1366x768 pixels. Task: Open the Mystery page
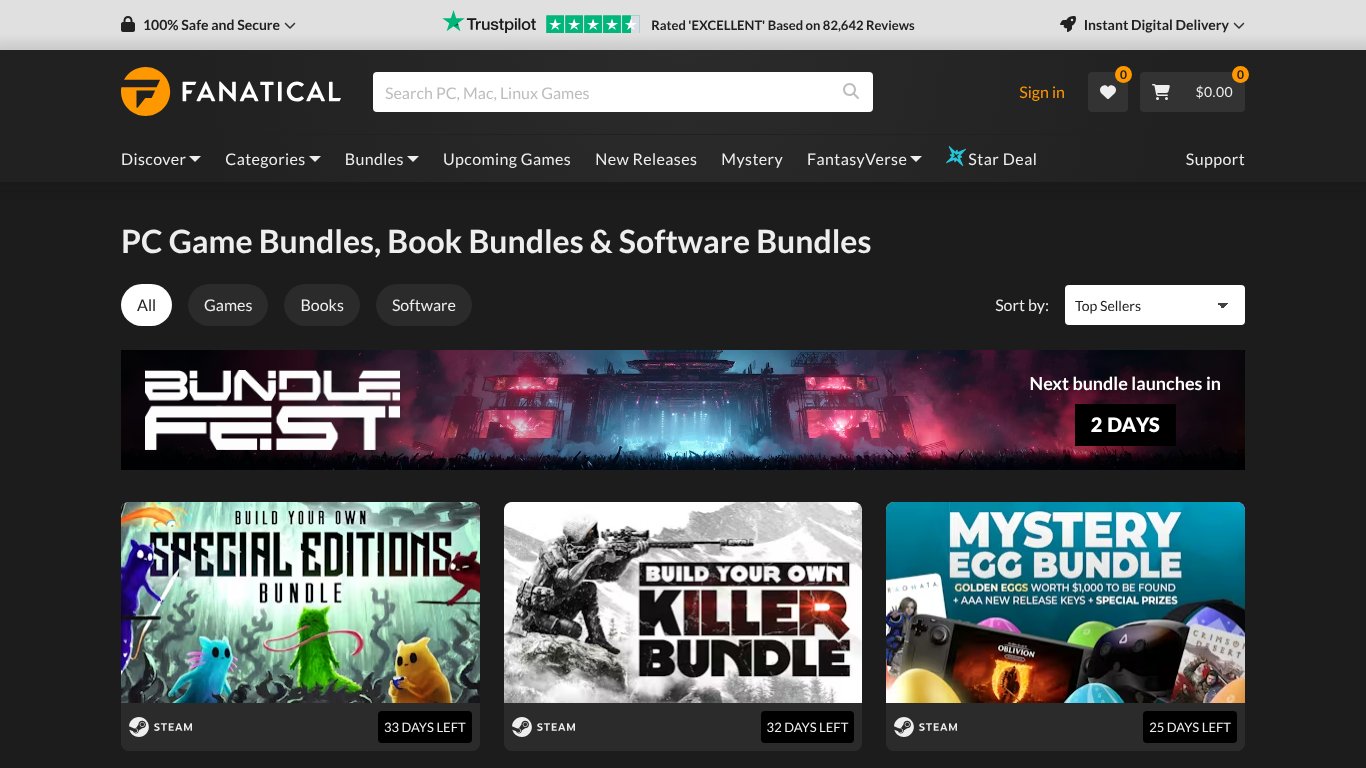(x=752, y=159)
